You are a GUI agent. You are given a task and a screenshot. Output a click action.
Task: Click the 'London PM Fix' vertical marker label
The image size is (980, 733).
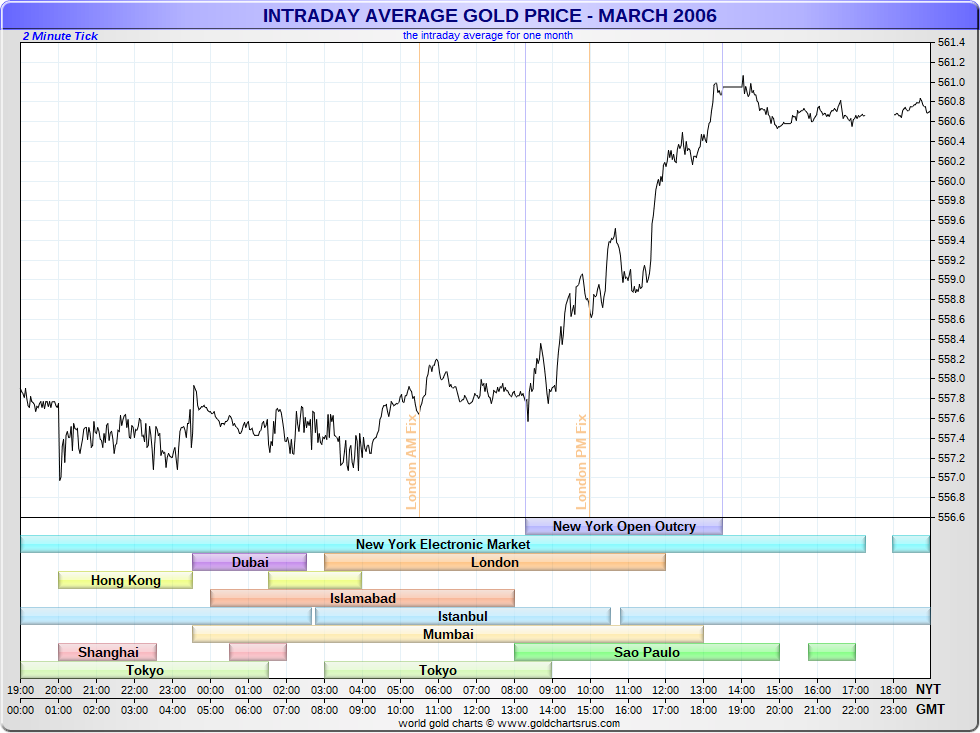[x=581, y=462]
